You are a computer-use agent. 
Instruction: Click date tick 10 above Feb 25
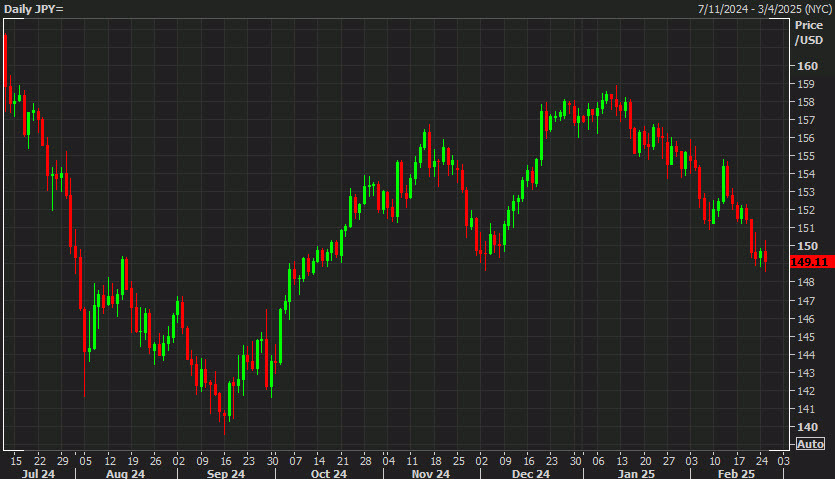715,461
